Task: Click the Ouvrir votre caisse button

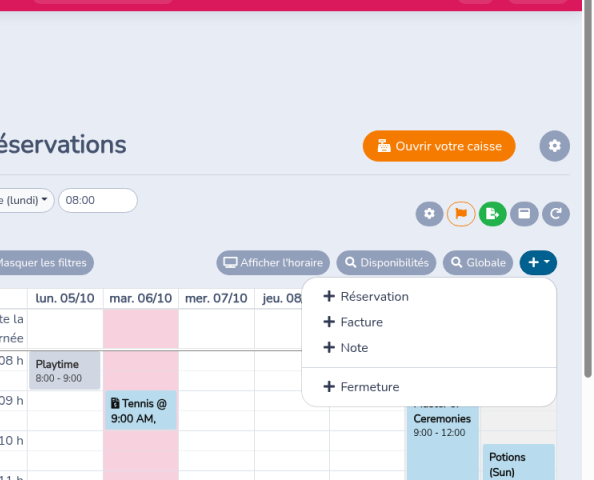Action: [x=439, y=146]
